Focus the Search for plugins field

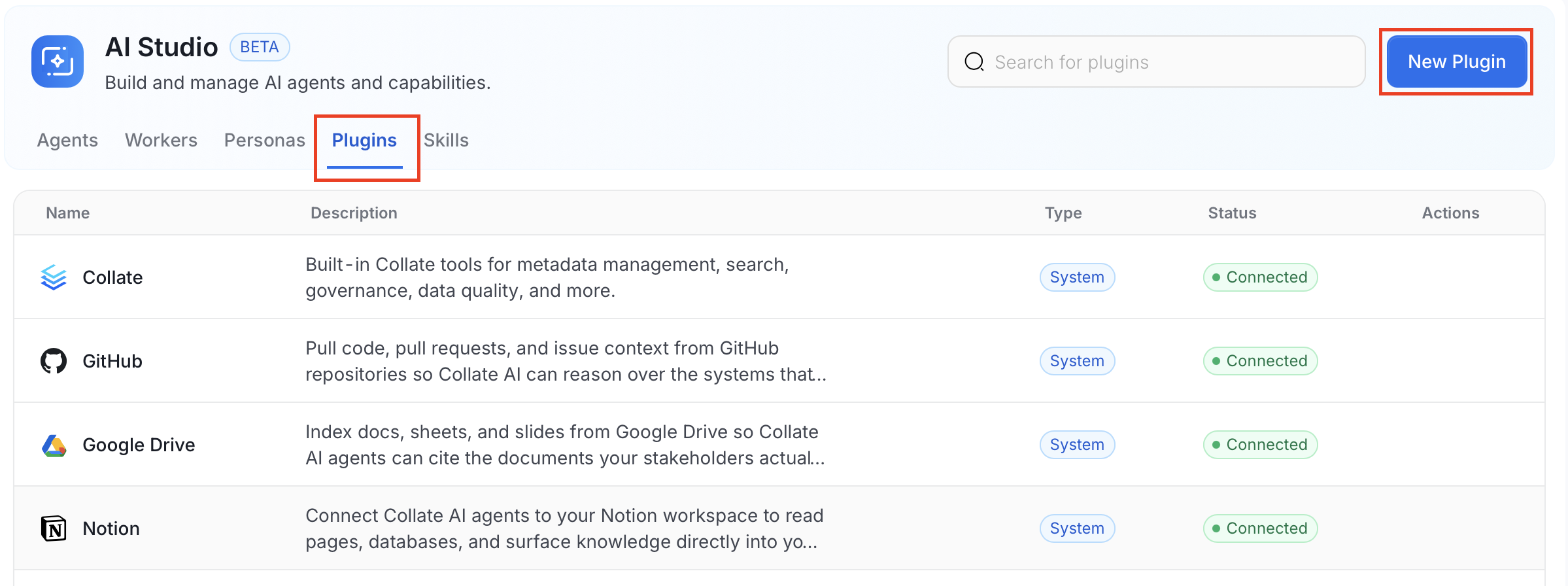click(x=1156, y=61)
